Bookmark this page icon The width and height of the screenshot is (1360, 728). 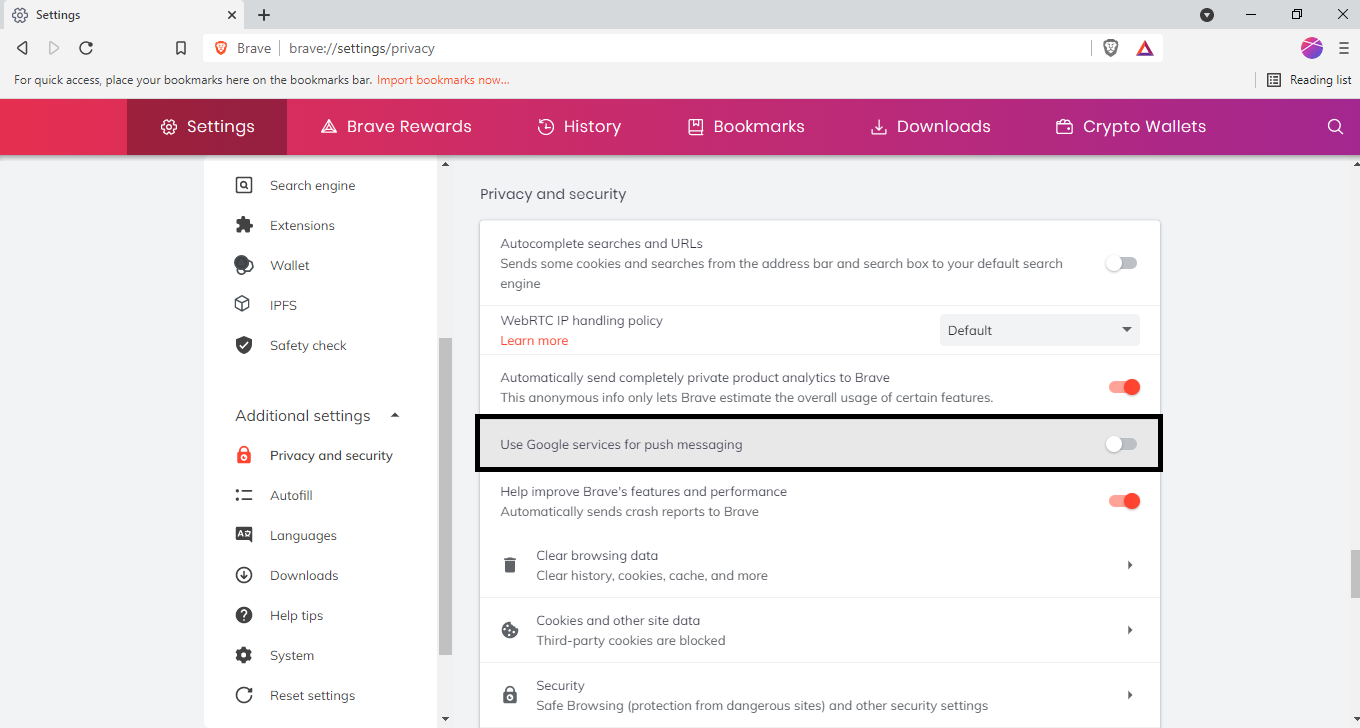181,48
